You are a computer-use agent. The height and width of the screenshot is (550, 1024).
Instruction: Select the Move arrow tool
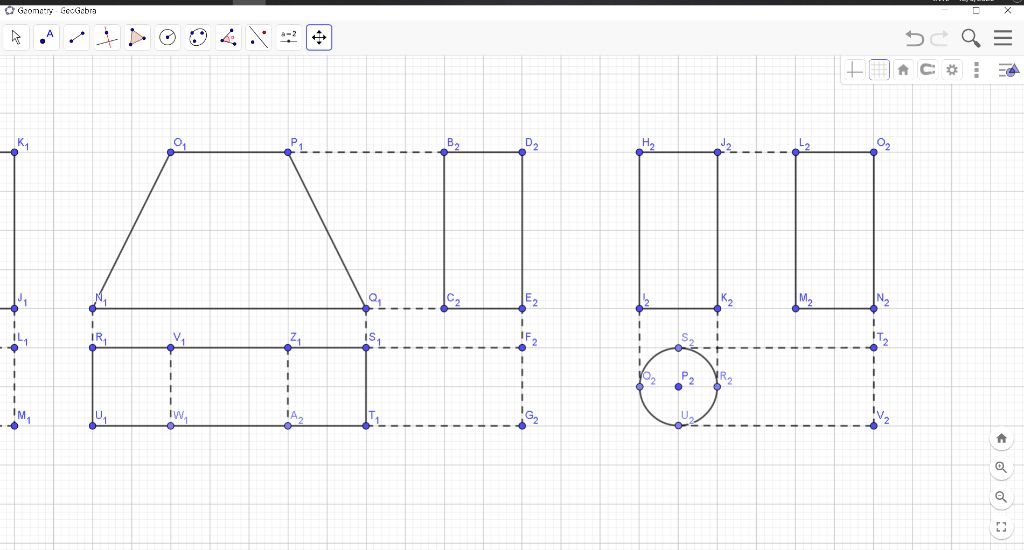[x=16, y=37]
